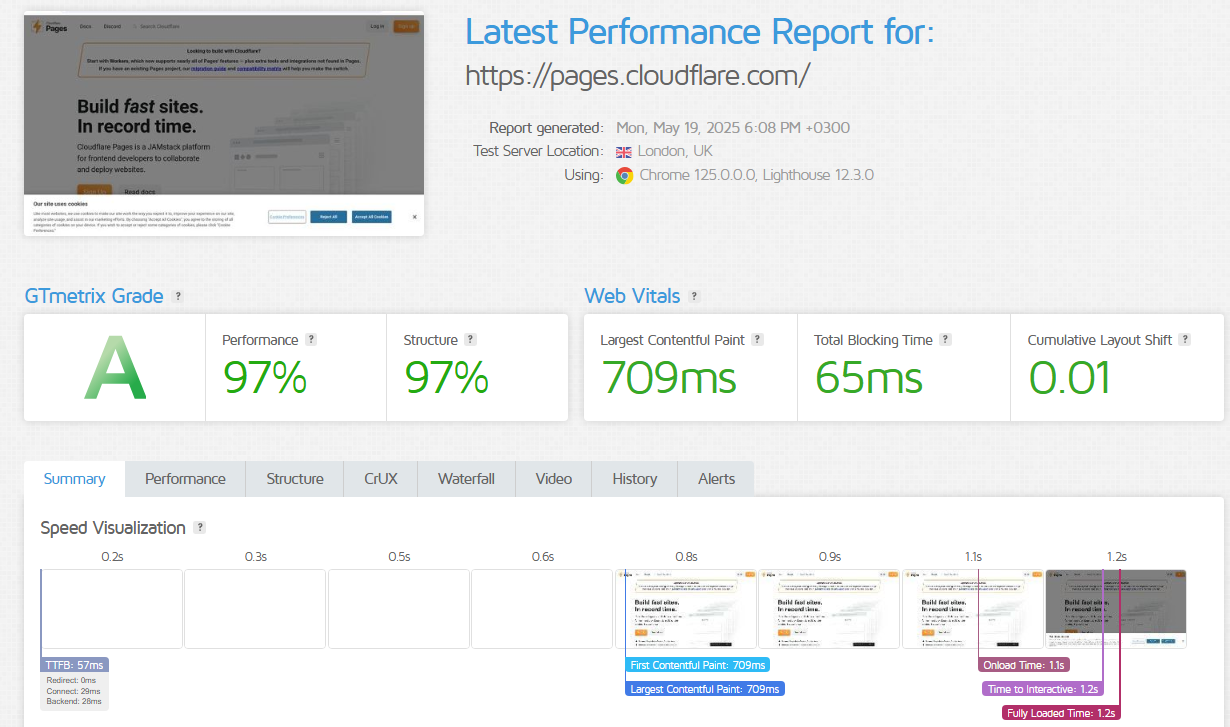
Task: Click the Web Vitals heading
Action: point(632,296)
